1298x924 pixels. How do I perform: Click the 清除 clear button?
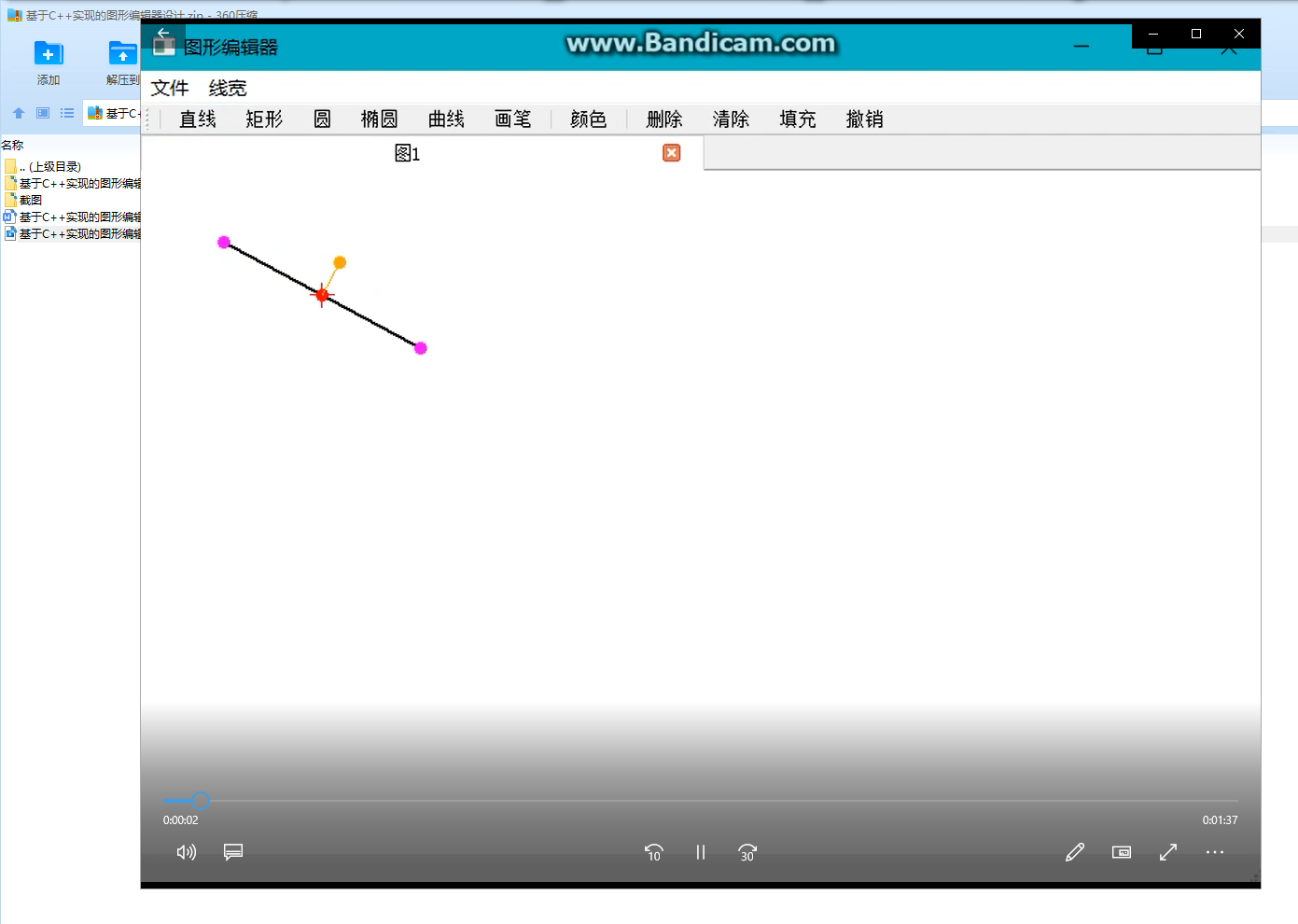coord(731,119)
